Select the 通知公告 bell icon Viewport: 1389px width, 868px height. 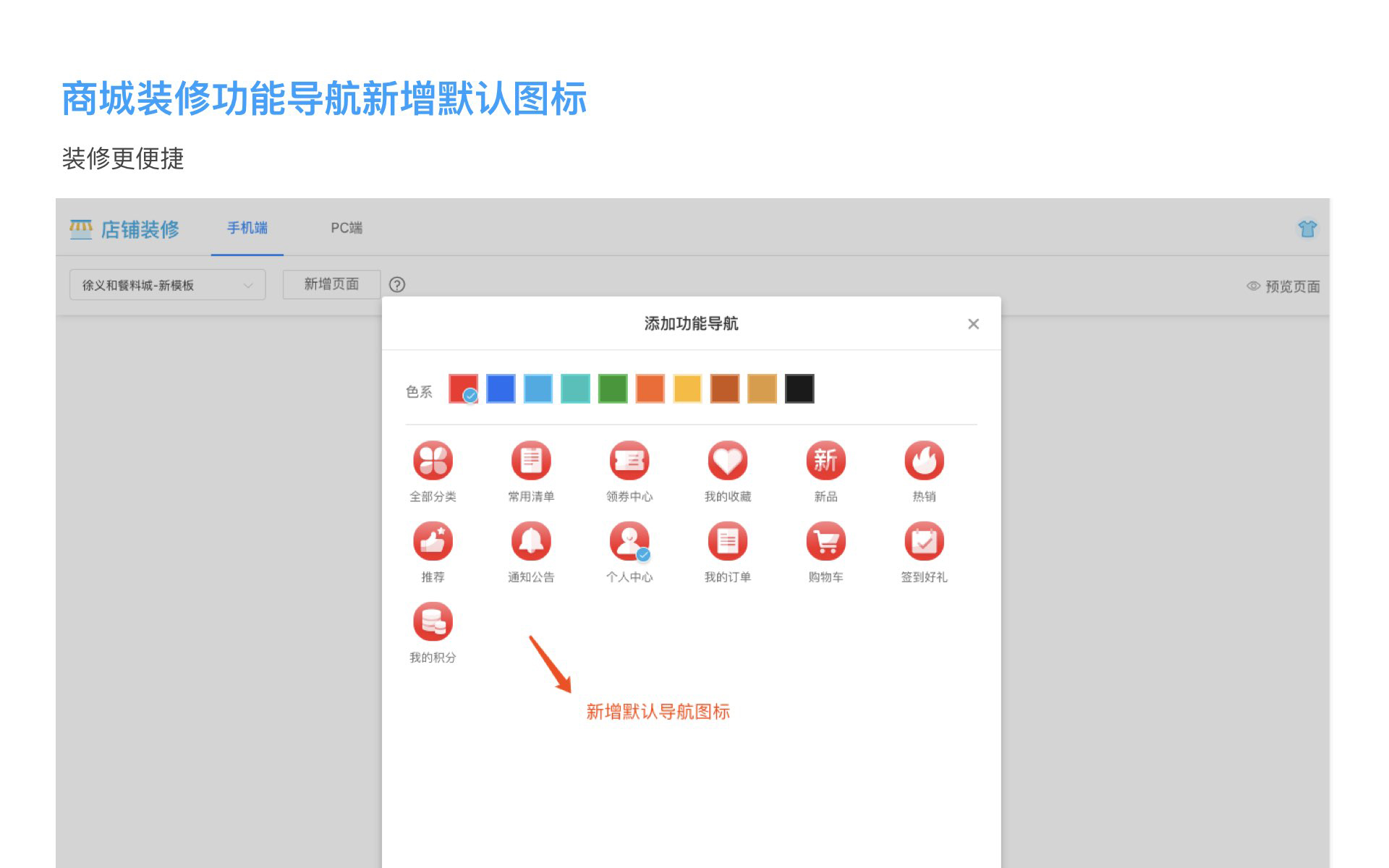531,541
